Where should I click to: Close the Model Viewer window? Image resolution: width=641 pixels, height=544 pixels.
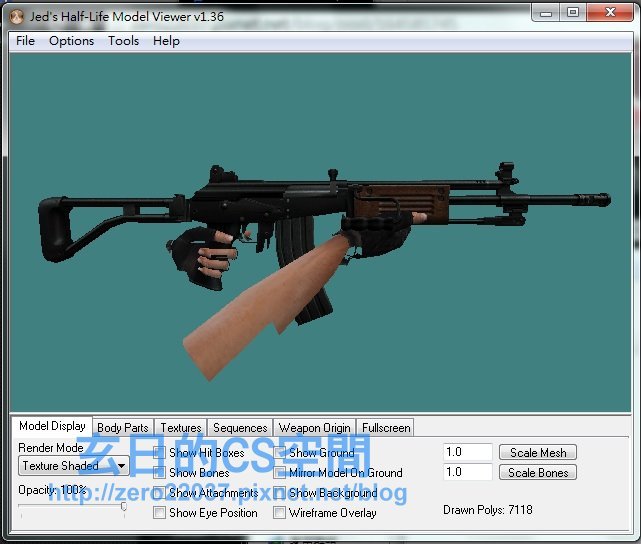pos(610,13)
